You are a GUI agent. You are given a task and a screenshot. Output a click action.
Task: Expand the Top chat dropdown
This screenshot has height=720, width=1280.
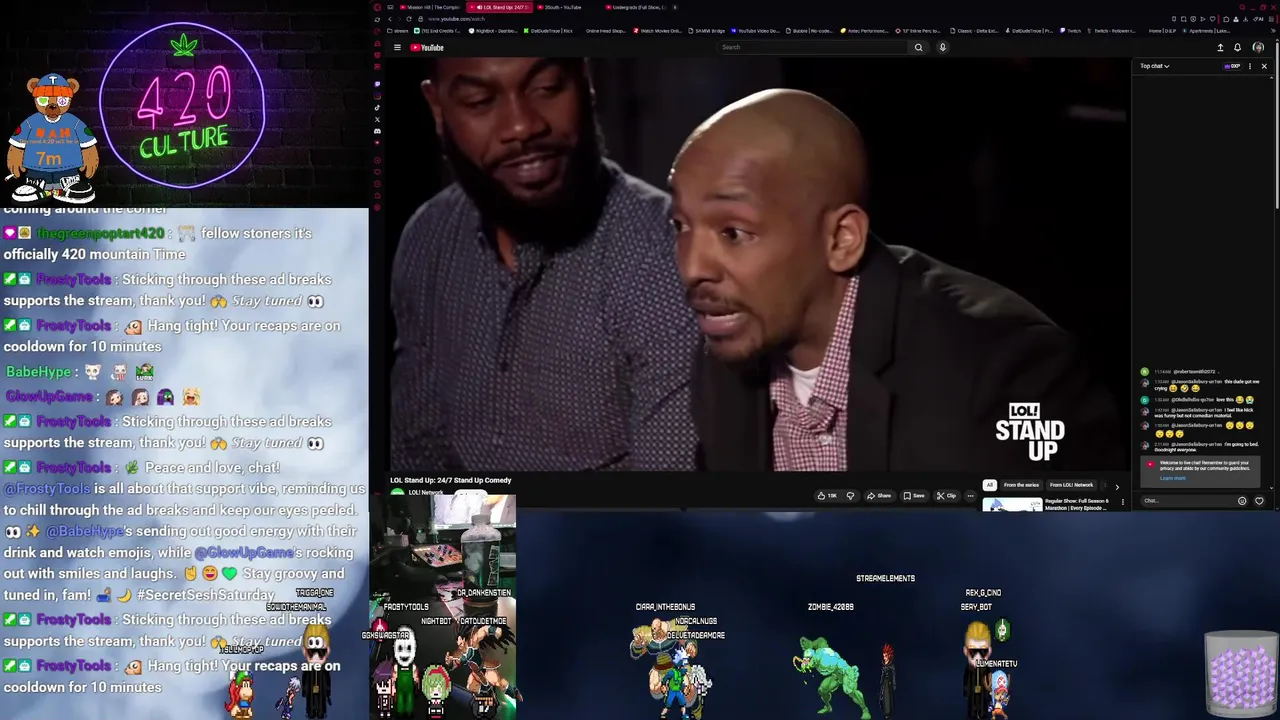click(1154, 66)
